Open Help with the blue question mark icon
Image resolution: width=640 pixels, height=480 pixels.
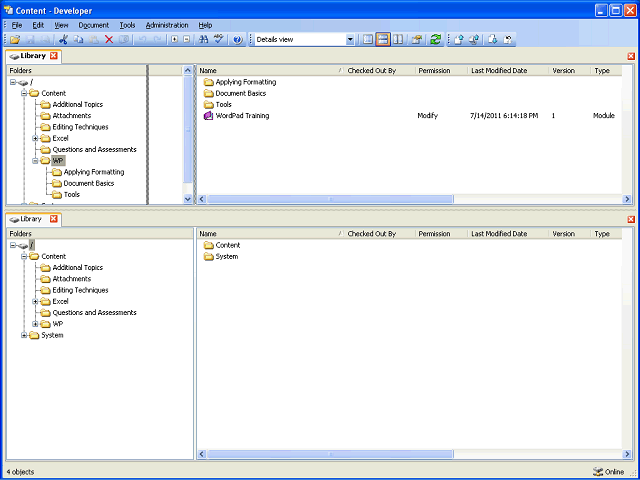coord(238,40)
